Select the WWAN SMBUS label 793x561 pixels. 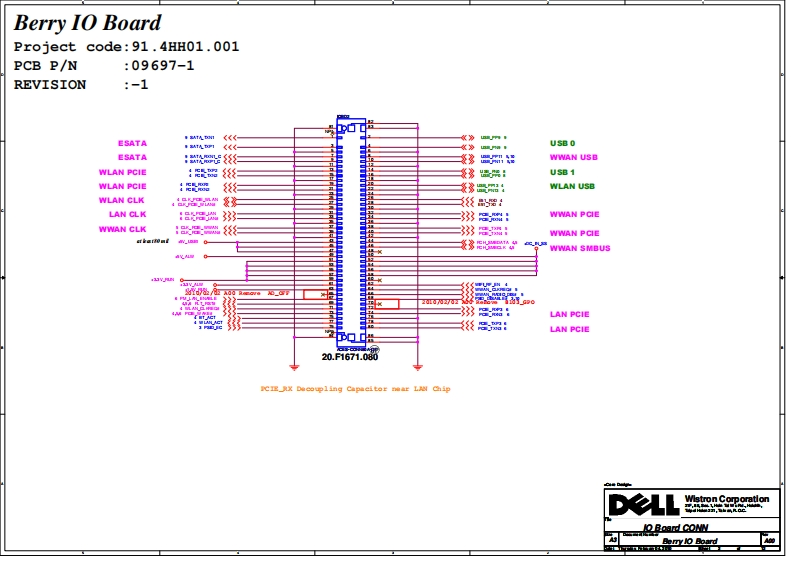click(x=580, y=248)
